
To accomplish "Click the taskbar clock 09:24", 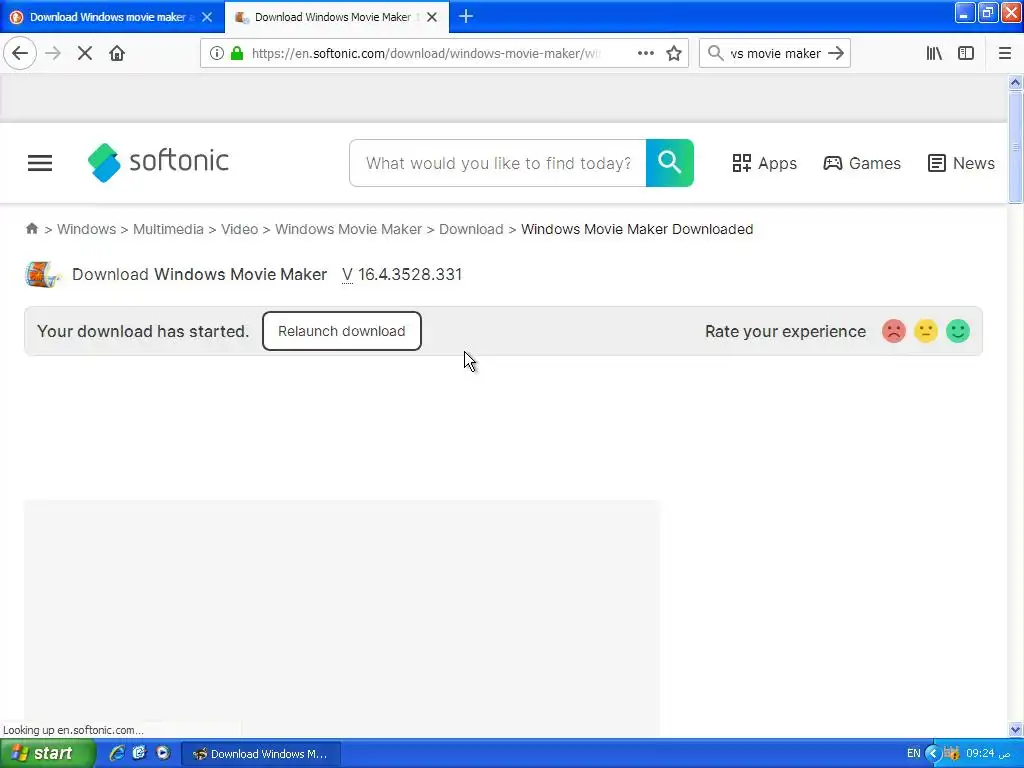I will click(x=987, y=754).
